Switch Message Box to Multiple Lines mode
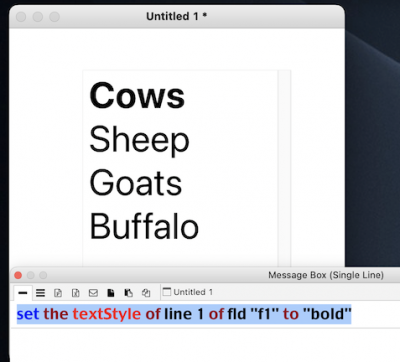 click(x=40, y=293)
